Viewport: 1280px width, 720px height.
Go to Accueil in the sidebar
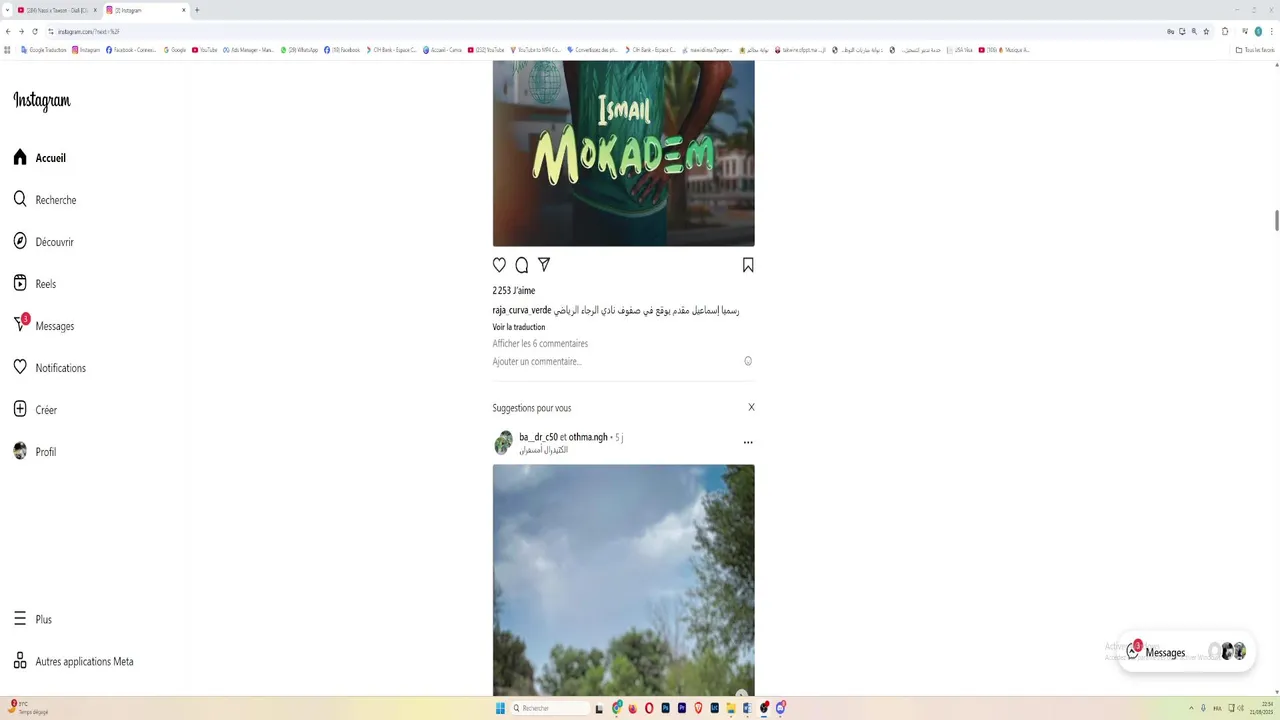point(40,158)
